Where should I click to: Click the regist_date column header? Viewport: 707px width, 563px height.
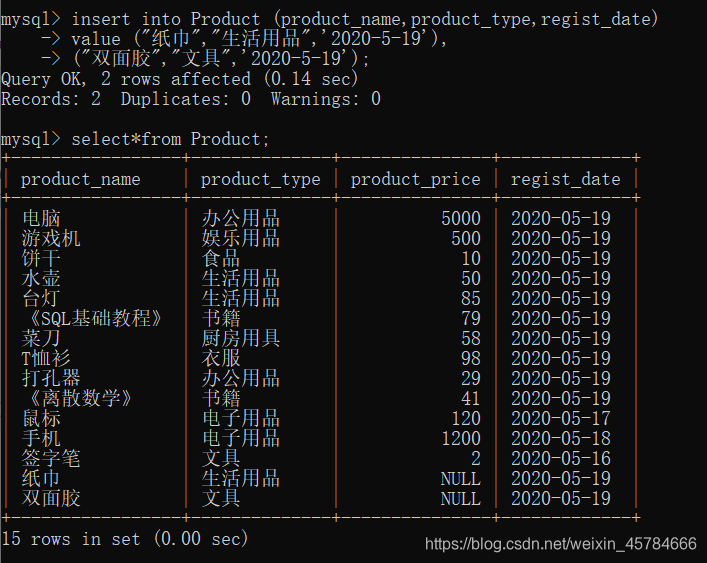(x=565, y=179)
